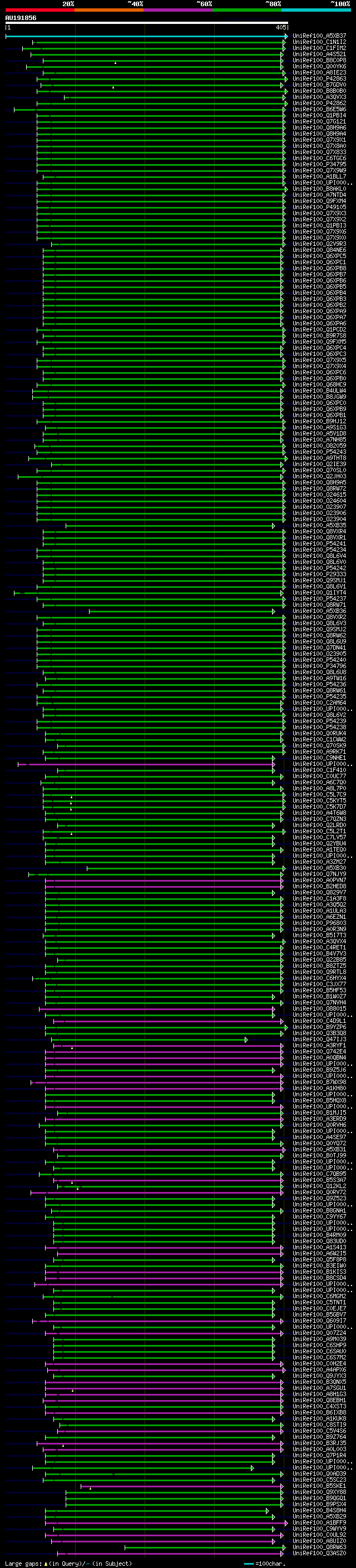
Task: Select hit label UniRef100_C1F410
Action: [x=319, y=770]
